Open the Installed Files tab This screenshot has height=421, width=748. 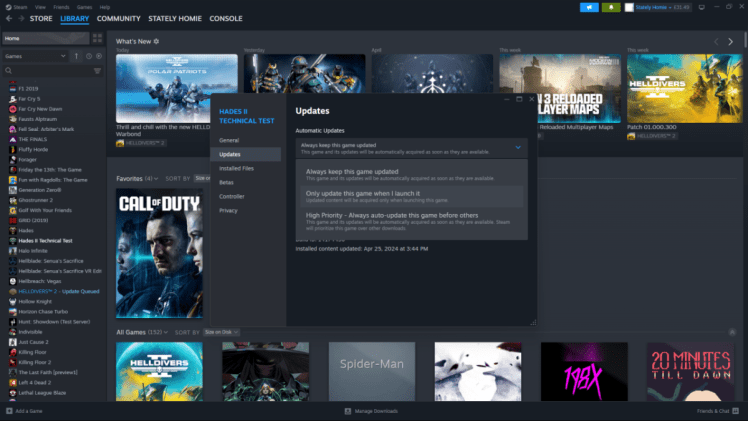pyautogui.click(x=237, y=168)
